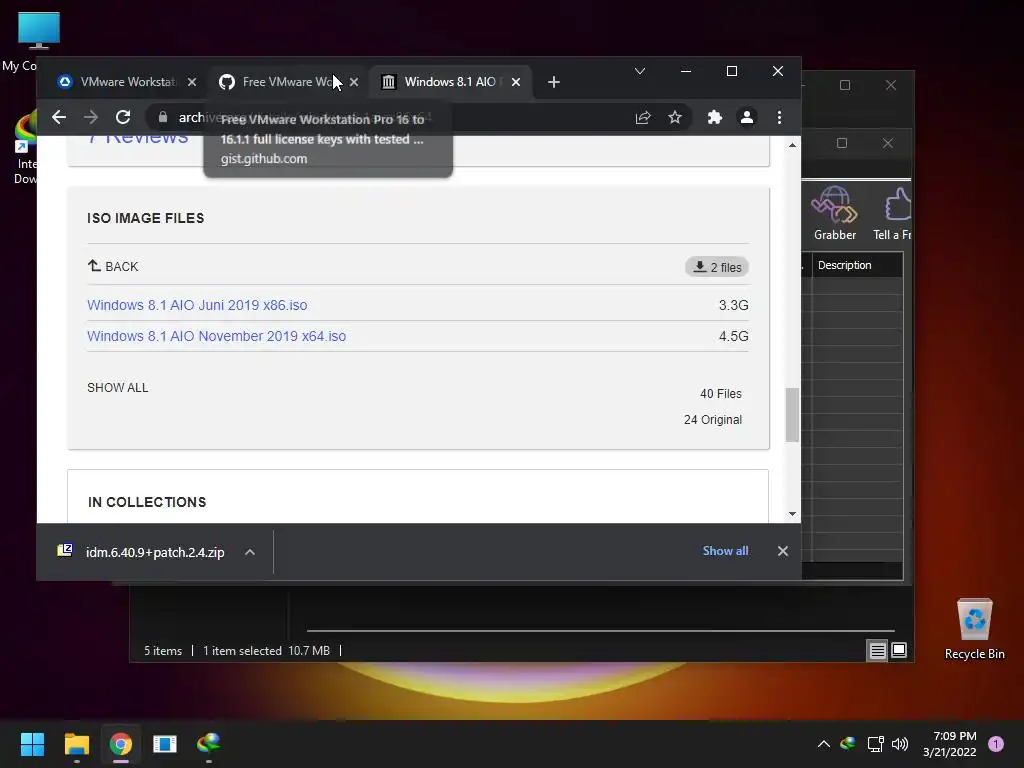Go BACK in ISO image files list

click(113, 266)
